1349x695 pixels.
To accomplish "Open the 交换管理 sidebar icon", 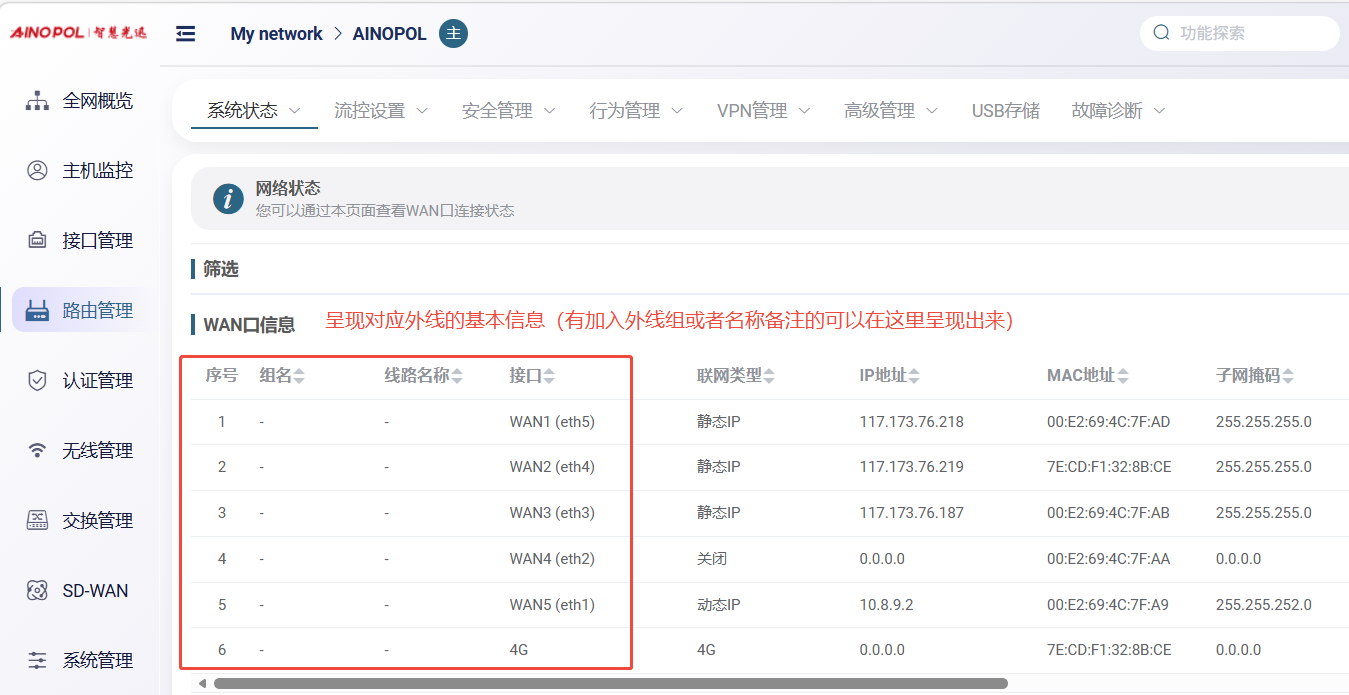I will (37, 521).
